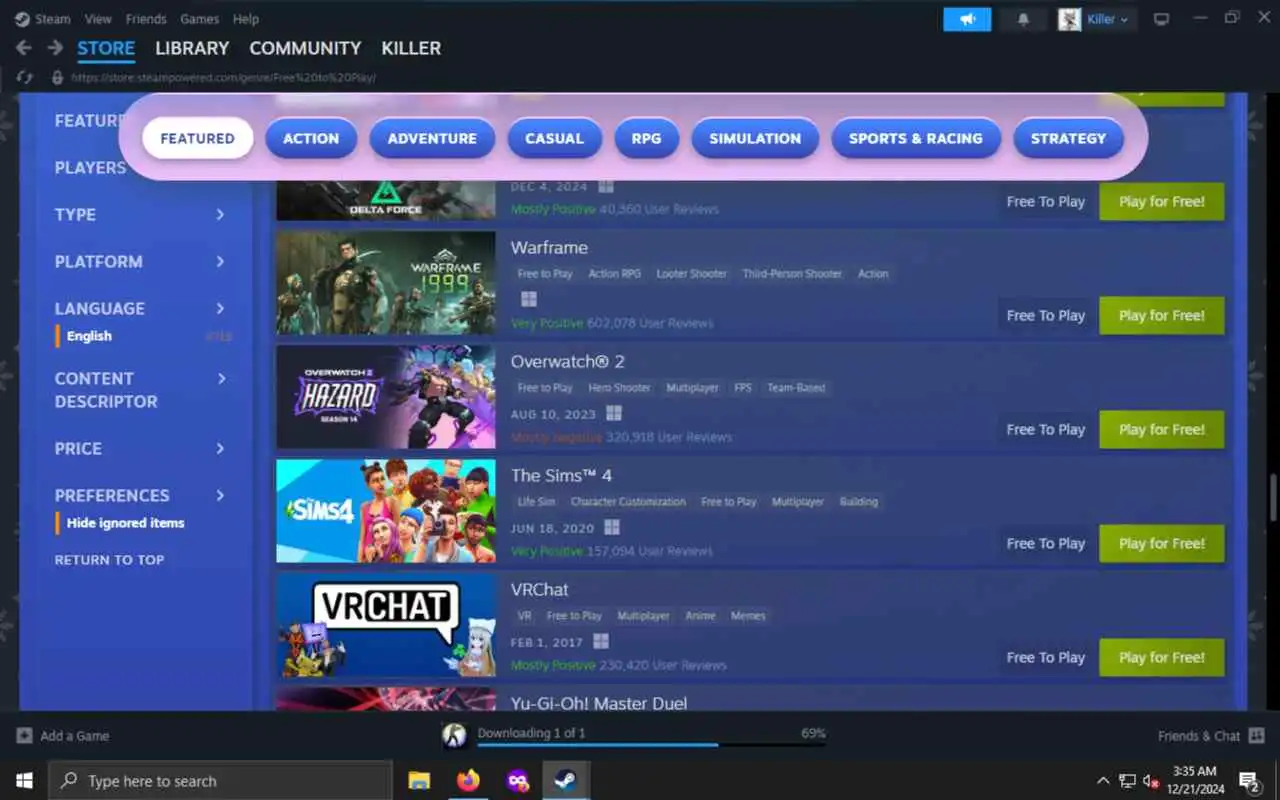The image size is (1280, 800).
Task: Click the Windows platform icon under Warframe
Action: click(x=529, y=299)
